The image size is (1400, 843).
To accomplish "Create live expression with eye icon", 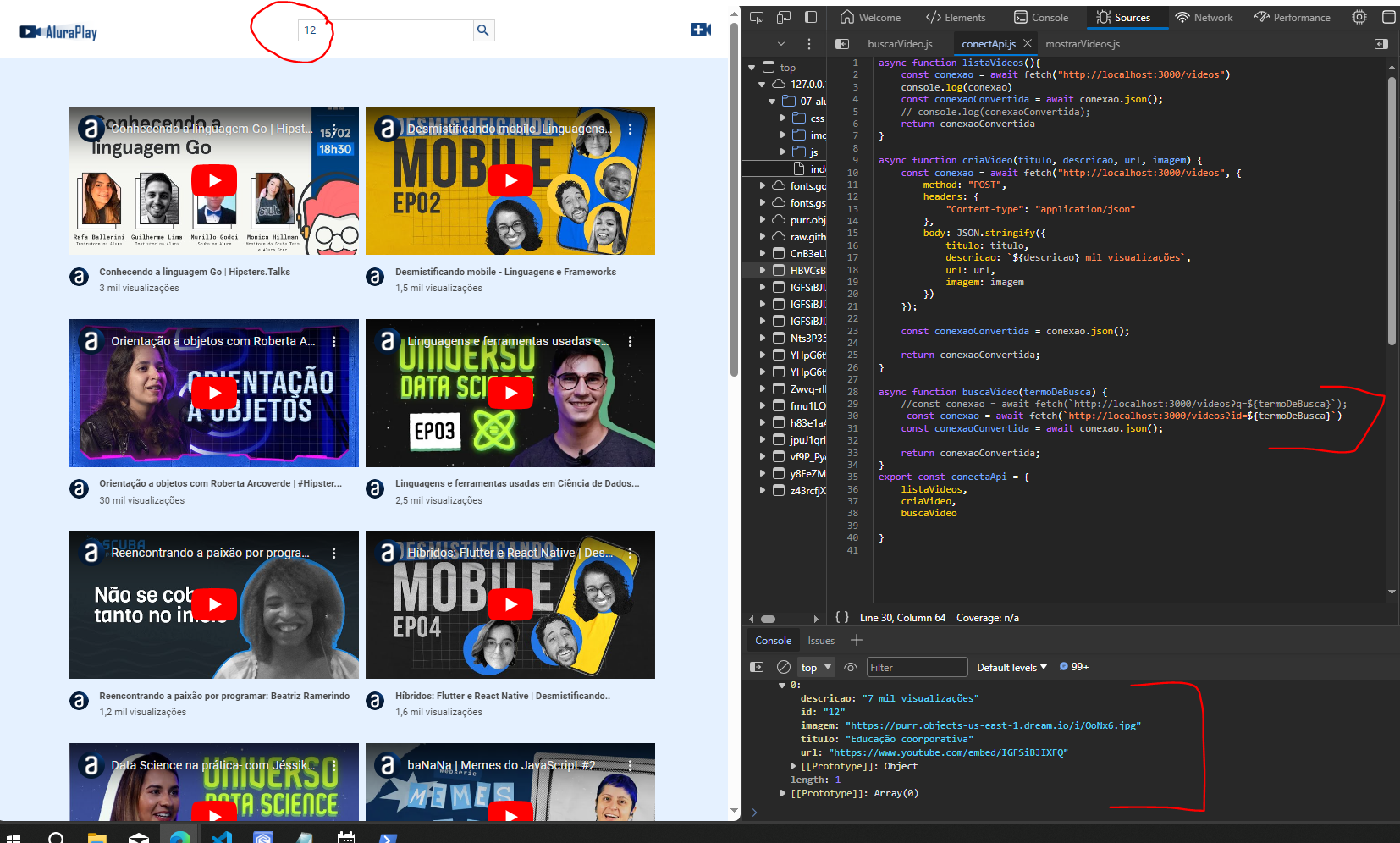I will point(851,667).
